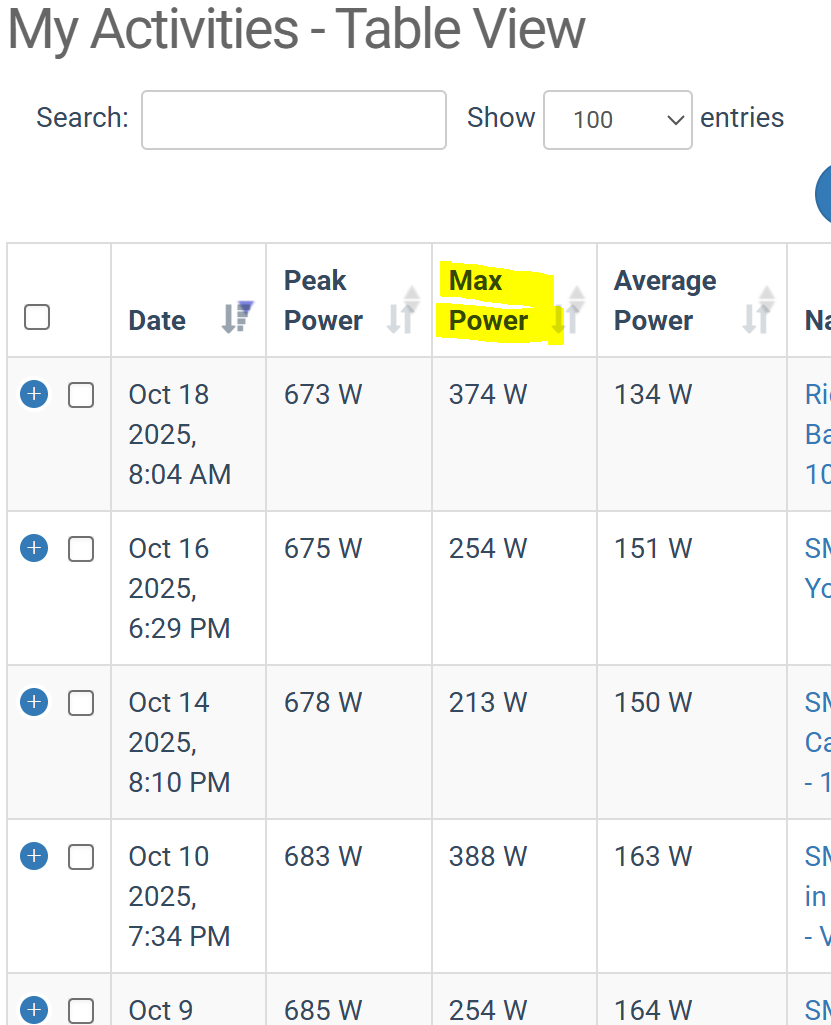Tick the checkbox for Oct 14 activity
This screenshot has width=831, height=1025.
[x=81, y=703]
